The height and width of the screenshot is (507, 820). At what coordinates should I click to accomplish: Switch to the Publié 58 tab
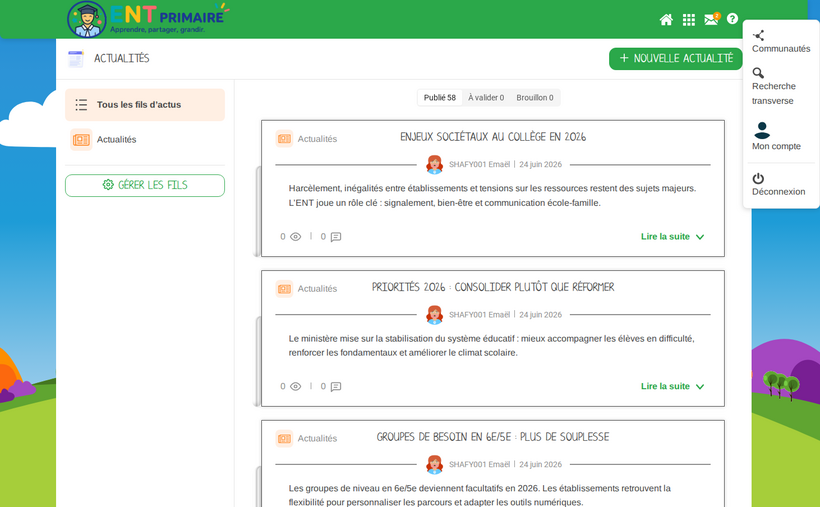[x=440, y=98]
